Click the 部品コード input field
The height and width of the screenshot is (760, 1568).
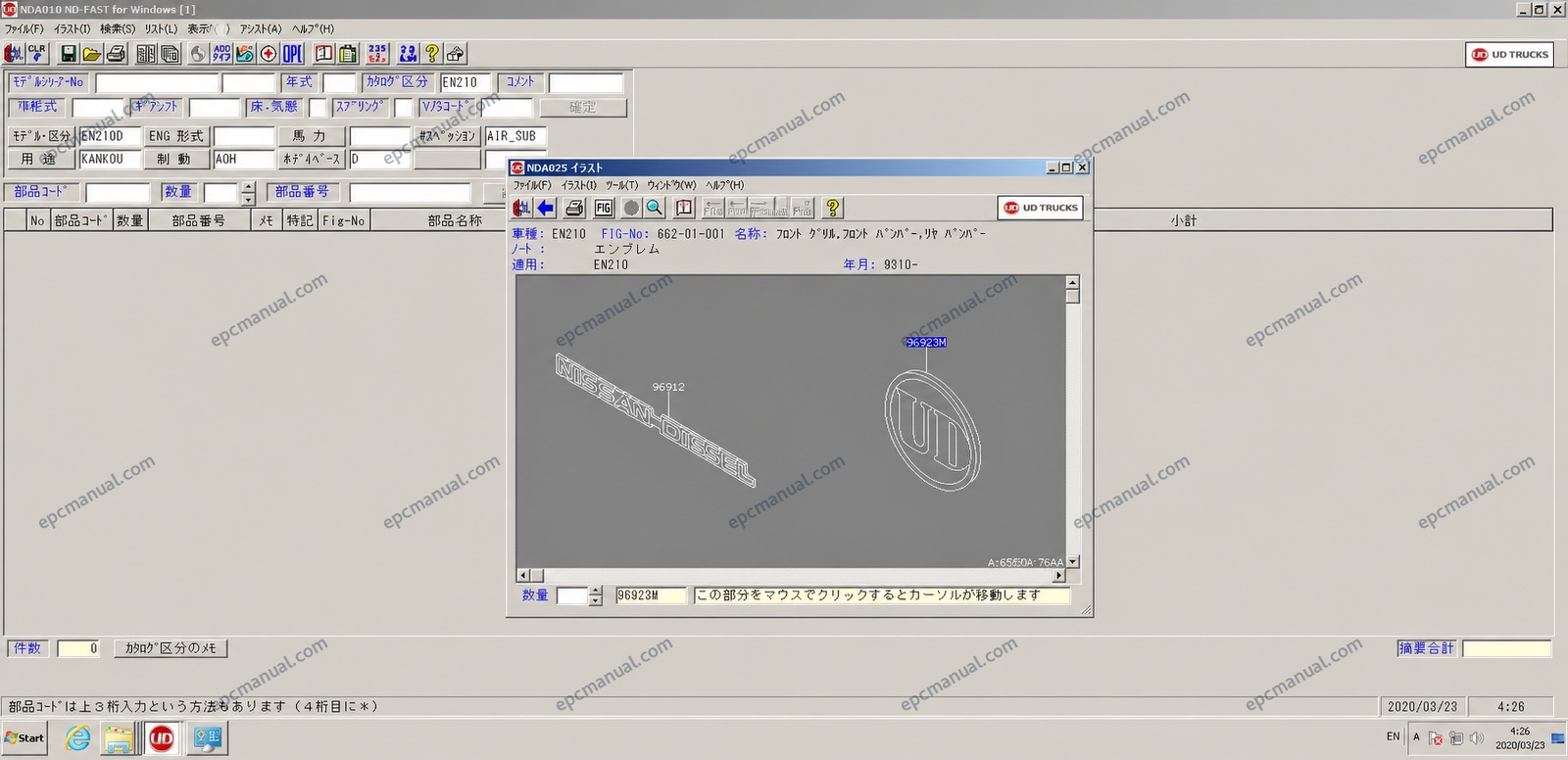[x=118, y=192]
